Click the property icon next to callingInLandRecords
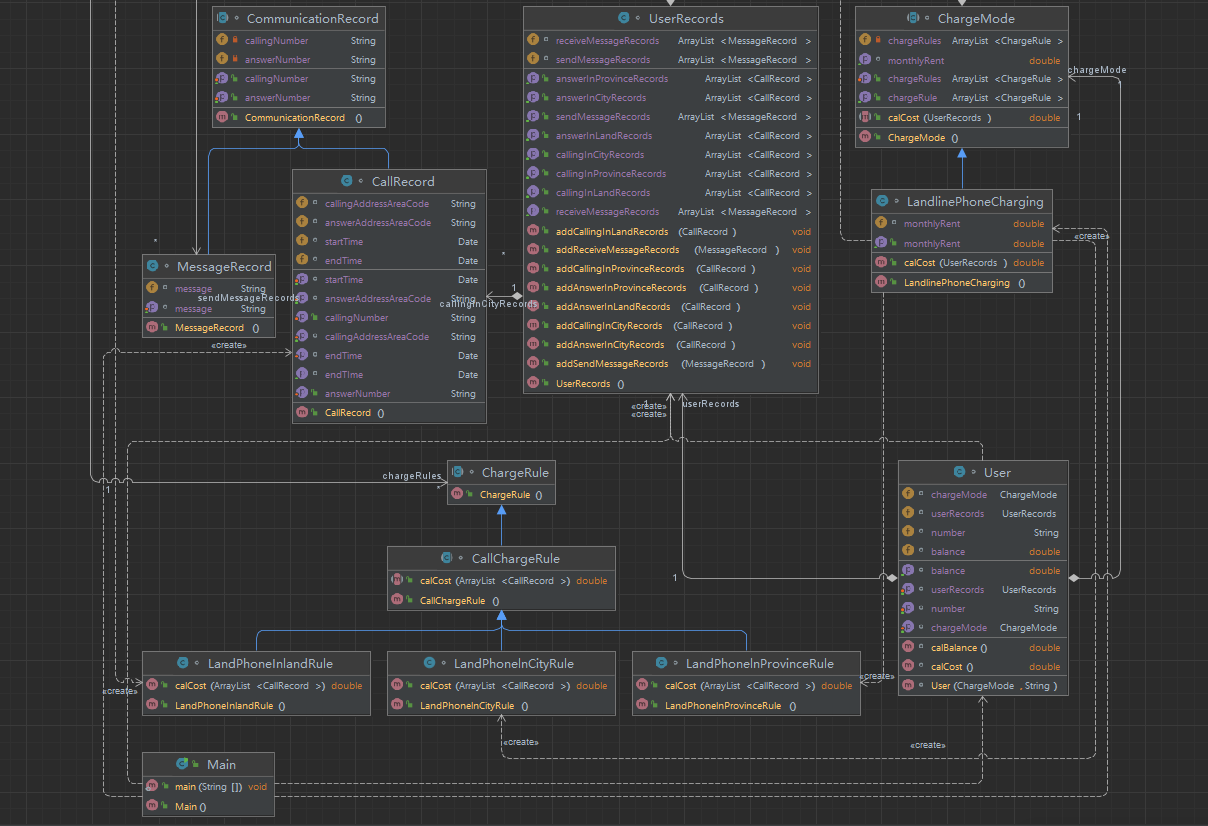The height and width of the screenshot is (826, 1208). coord(533,193)
